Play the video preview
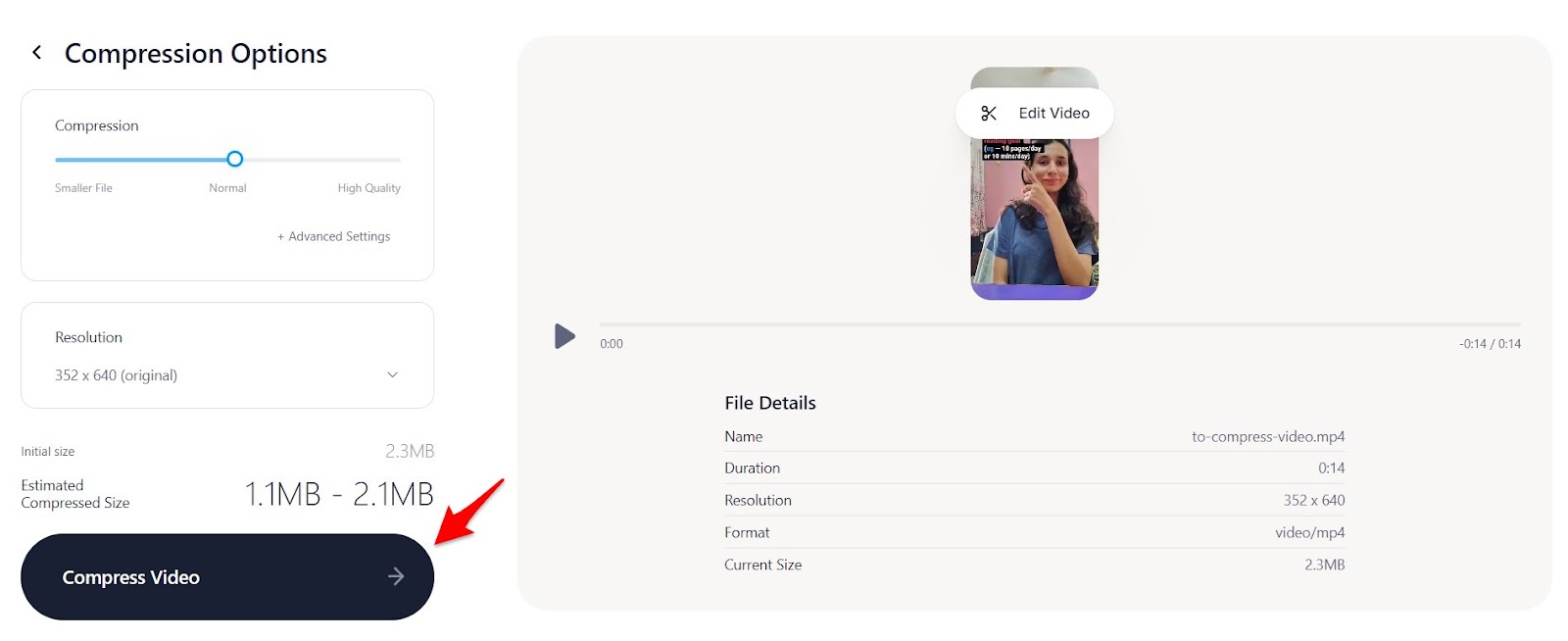 coord(564,336)
